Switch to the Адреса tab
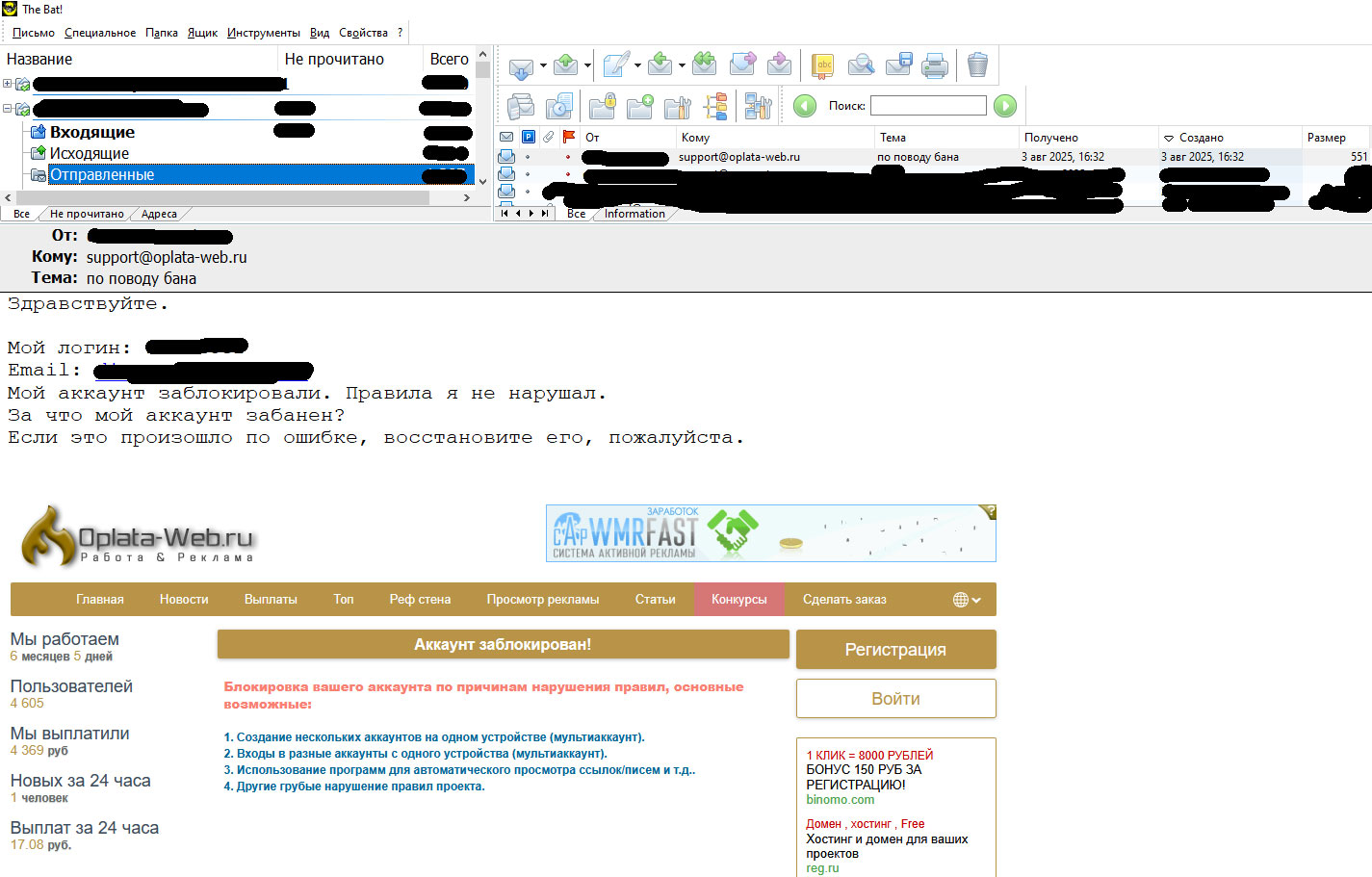This screenshot has width=1372, height=877. click(159, 214)
